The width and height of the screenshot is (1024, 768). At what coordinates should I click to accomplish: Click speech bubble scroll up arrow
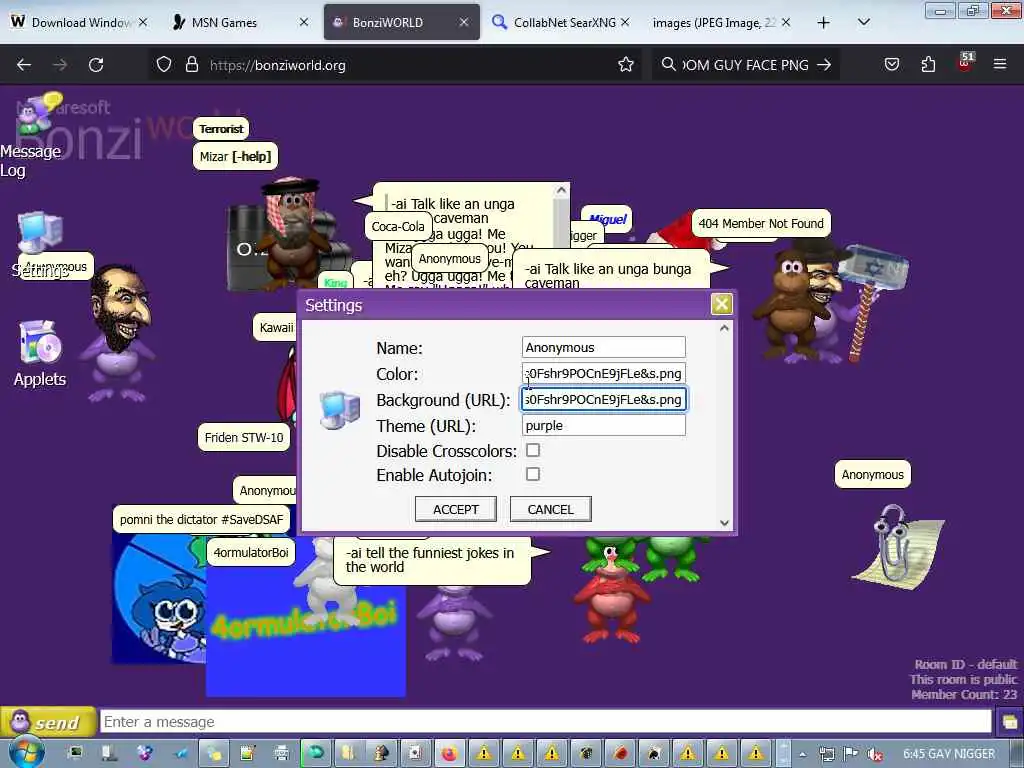click(x=561, y=190)
